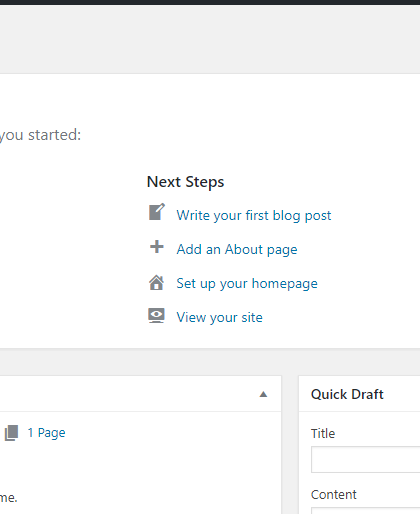Click the 'you started:' welcome text
This screenshot has width=420, height=514.
(40, 135)
